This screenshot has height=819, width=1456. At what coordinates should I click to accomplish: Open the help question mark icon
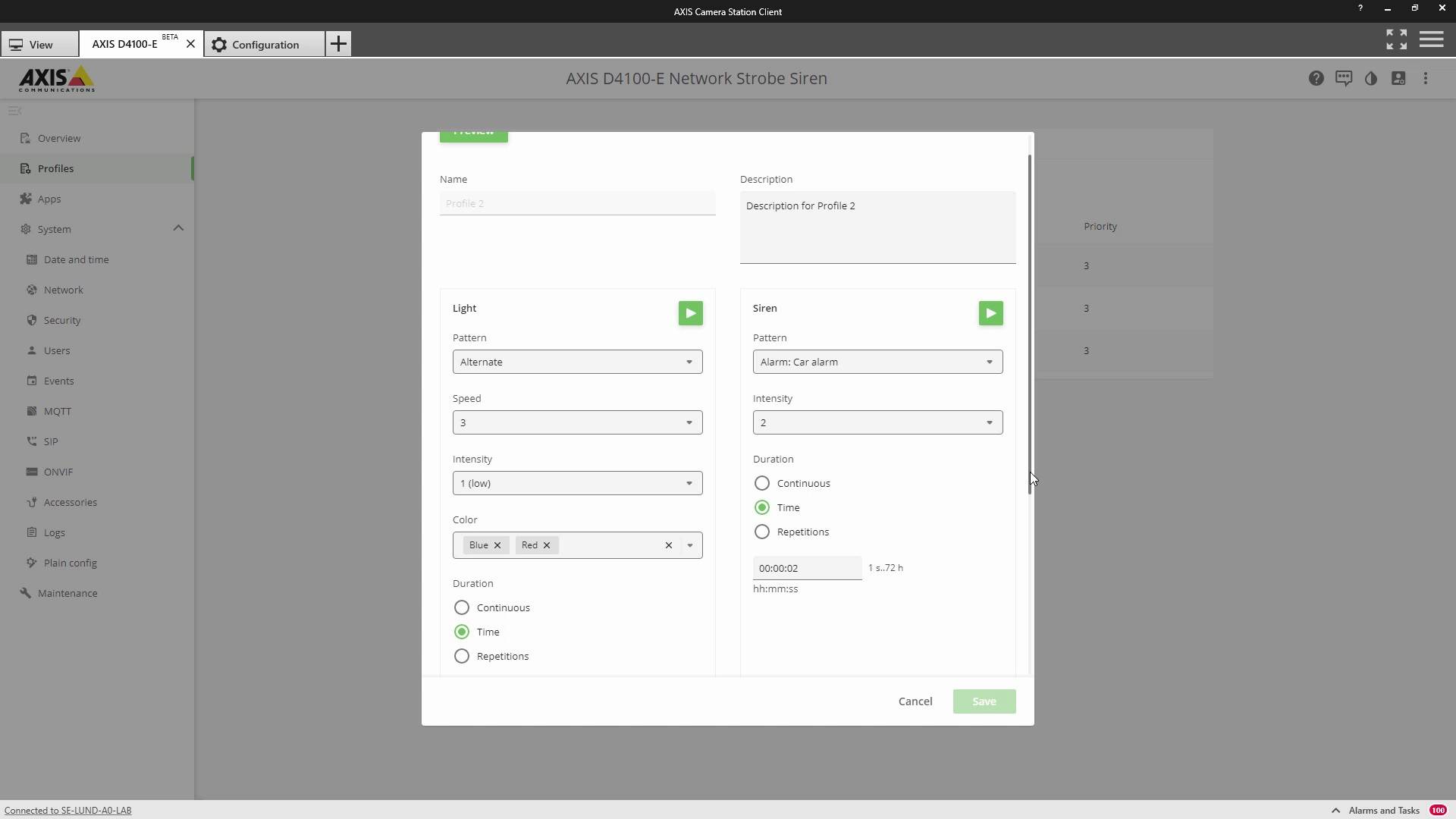(1316, 78)
